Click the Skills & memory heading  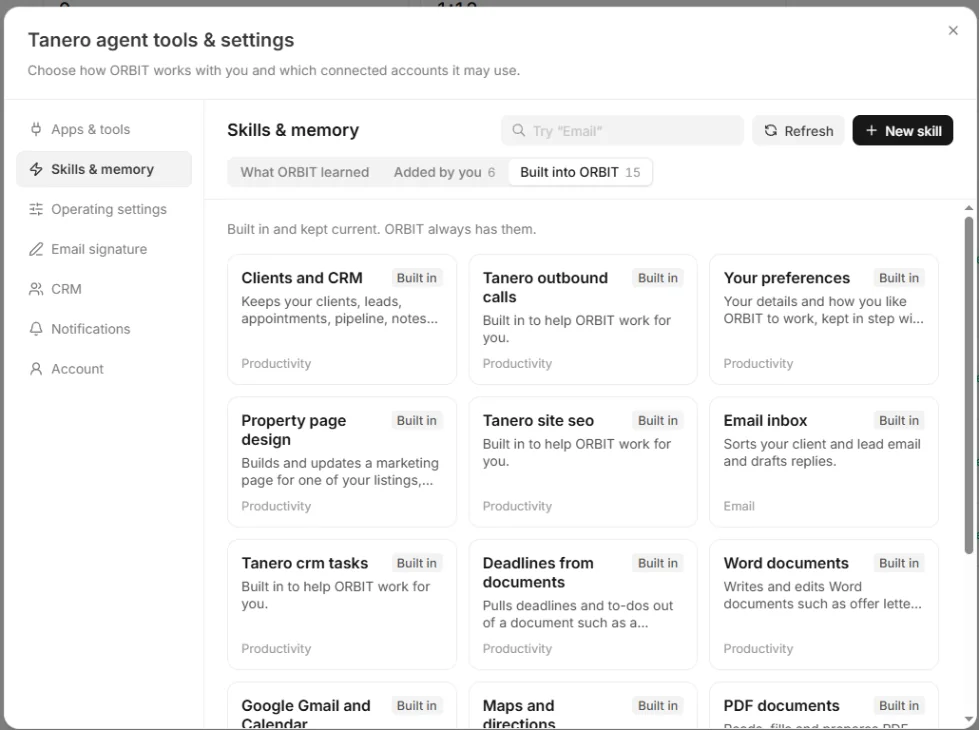point(293,130)
